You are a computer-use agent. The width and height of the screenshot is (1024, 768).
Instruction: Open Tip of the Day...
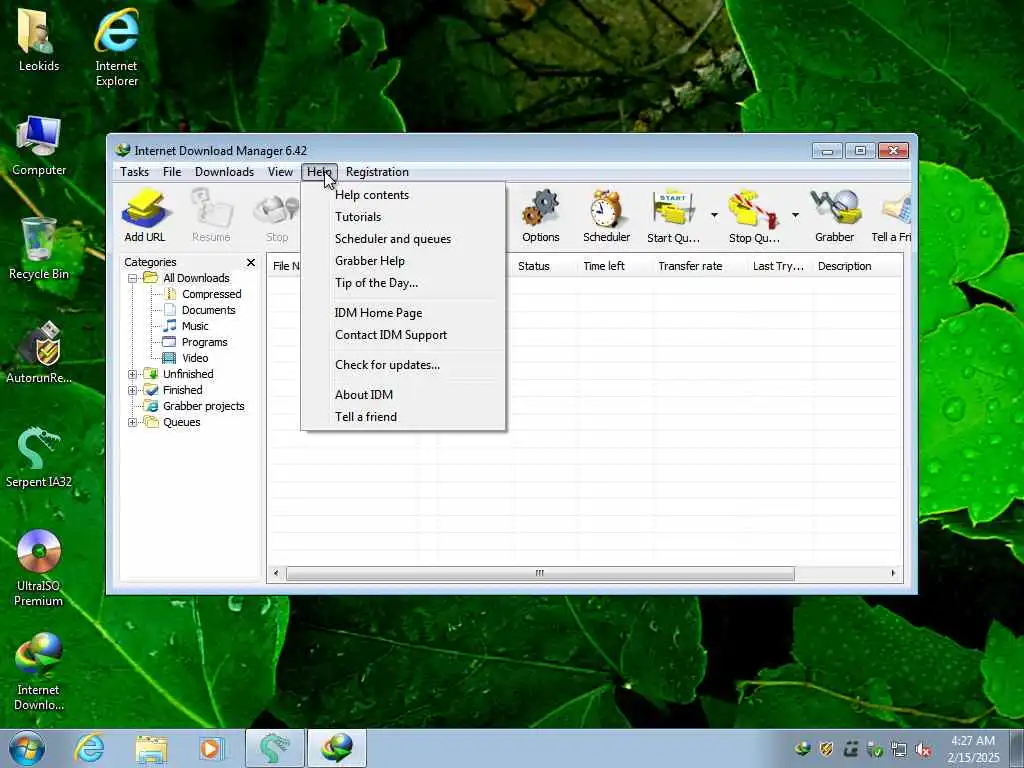point(403,283)
